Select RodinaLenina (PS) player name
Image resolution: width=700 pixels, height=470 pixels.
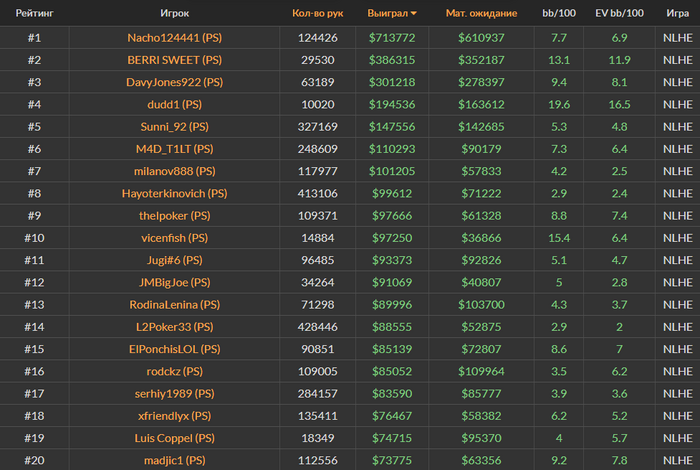[x=175, y=305]
